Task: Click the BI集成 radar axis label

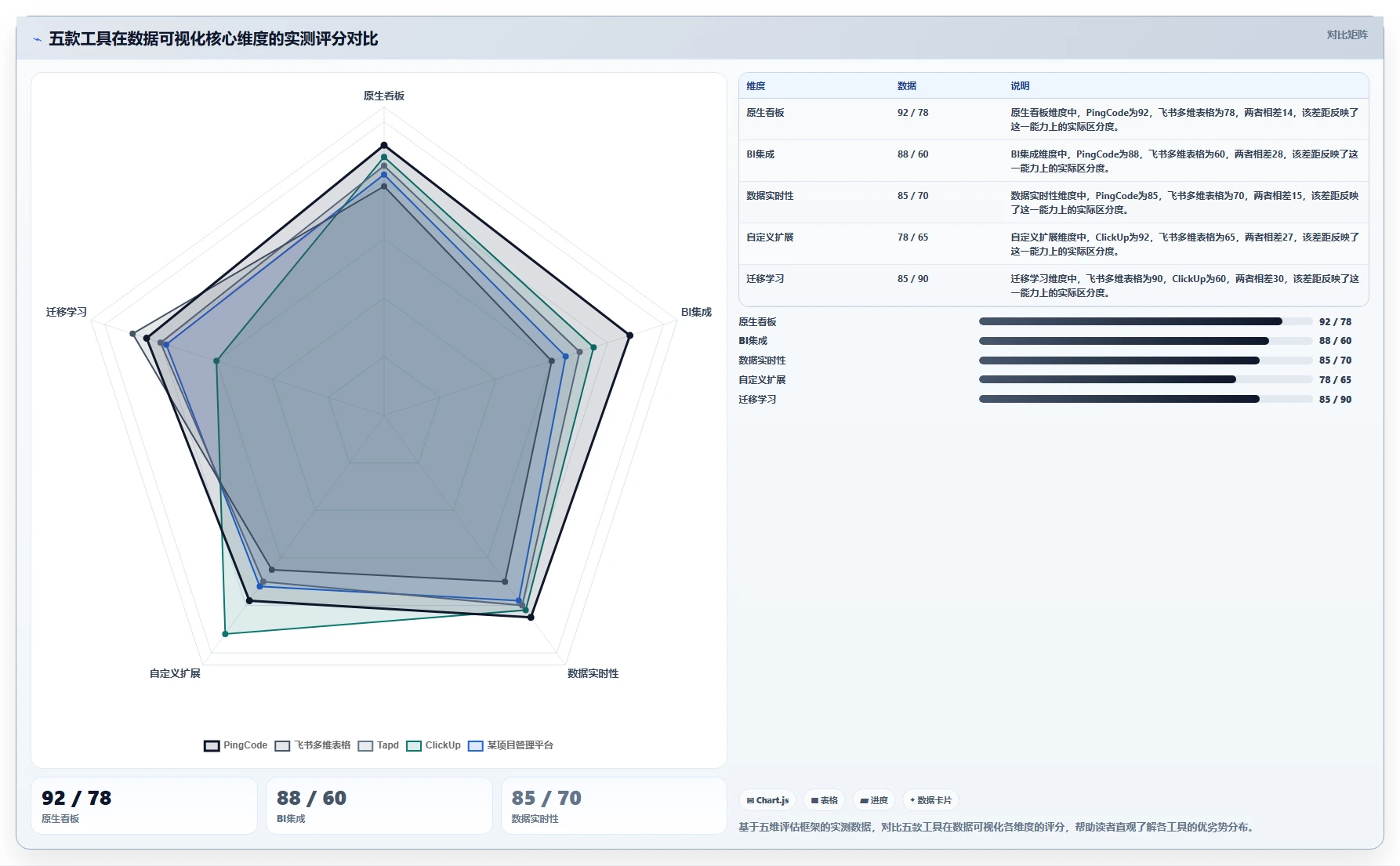Action: [696, 312]
